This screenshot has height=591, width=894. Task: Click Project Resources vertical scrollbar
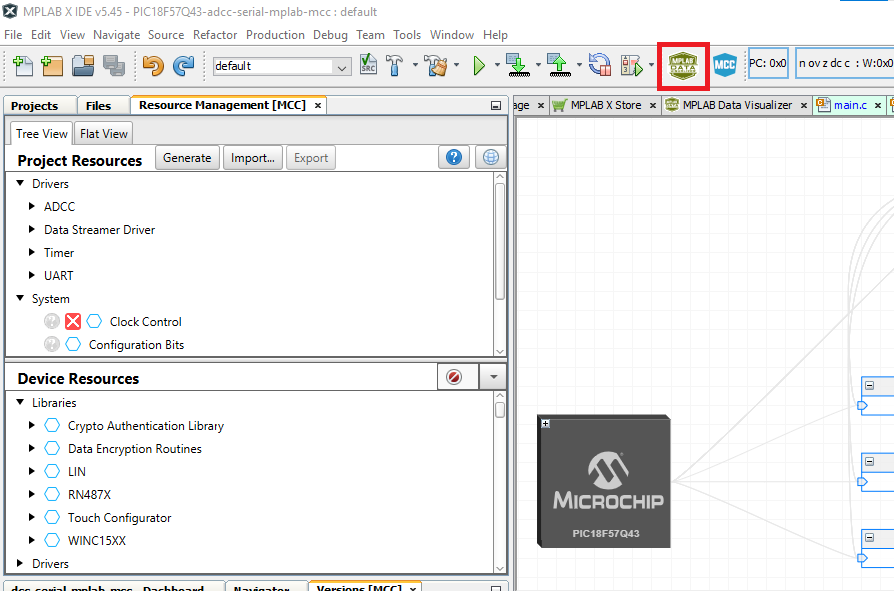pyautogui.click(x=500, y=241)
